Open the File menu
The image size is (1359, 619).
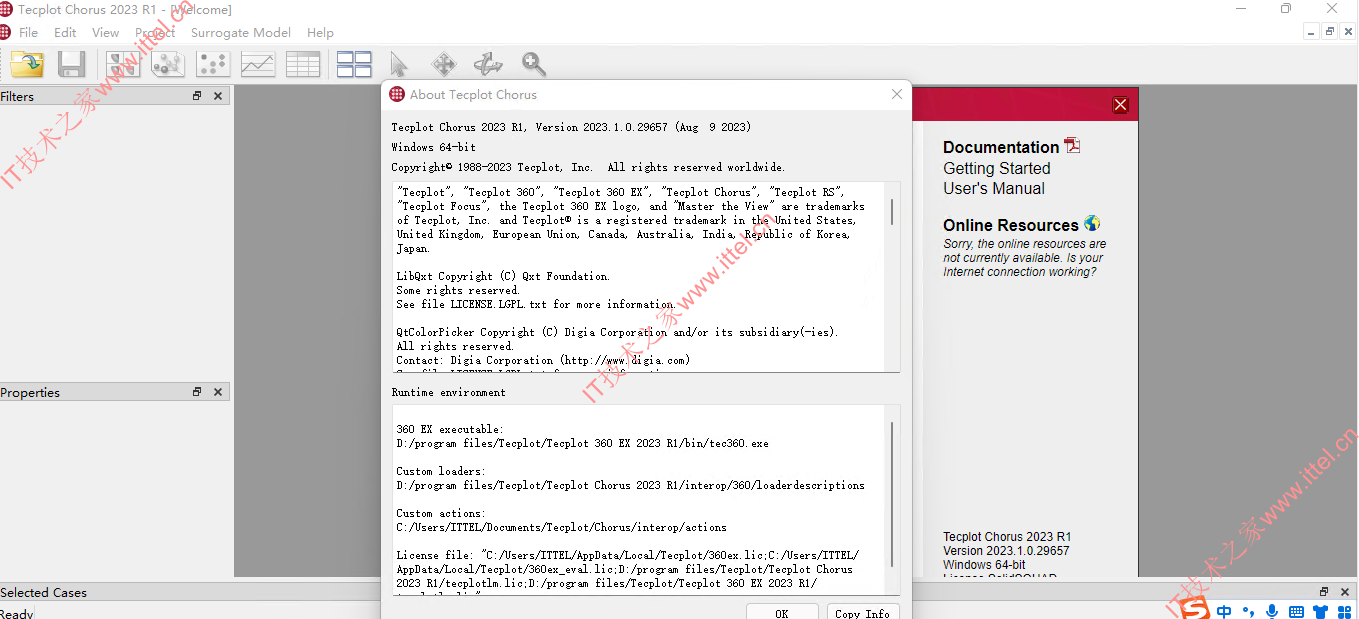pos(28,32)
